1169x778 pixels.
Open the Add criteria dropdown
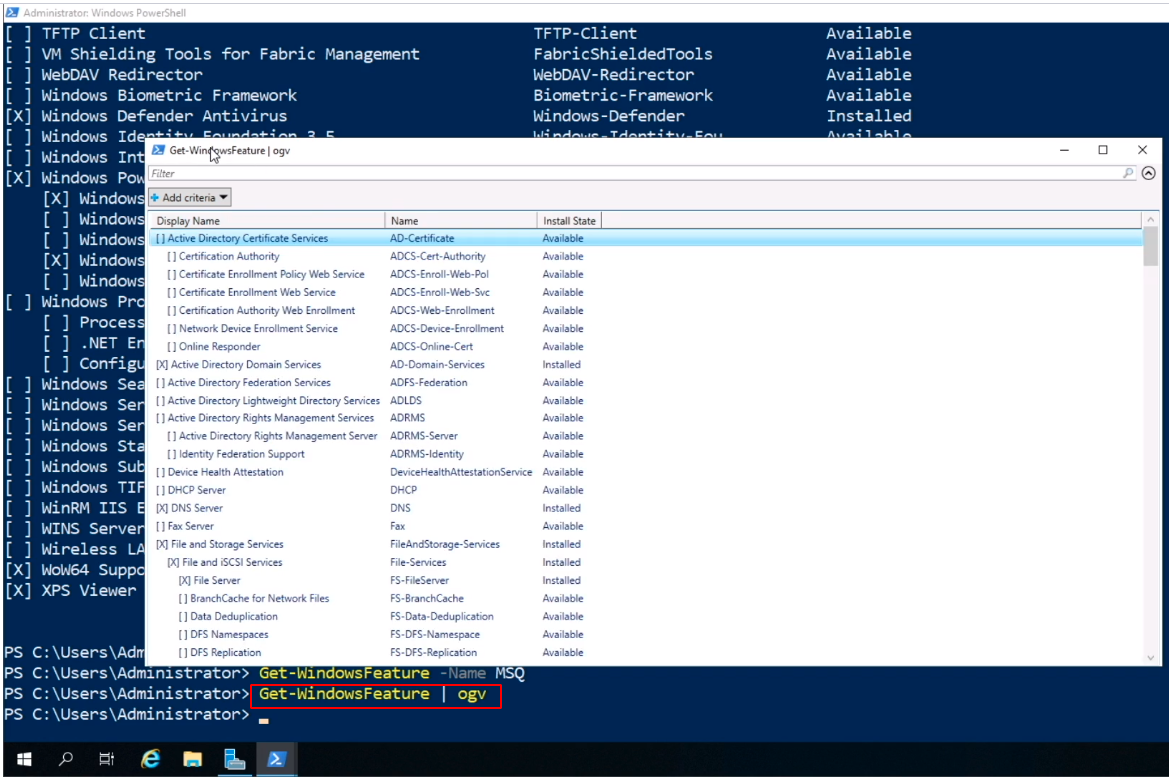(190, 198)
